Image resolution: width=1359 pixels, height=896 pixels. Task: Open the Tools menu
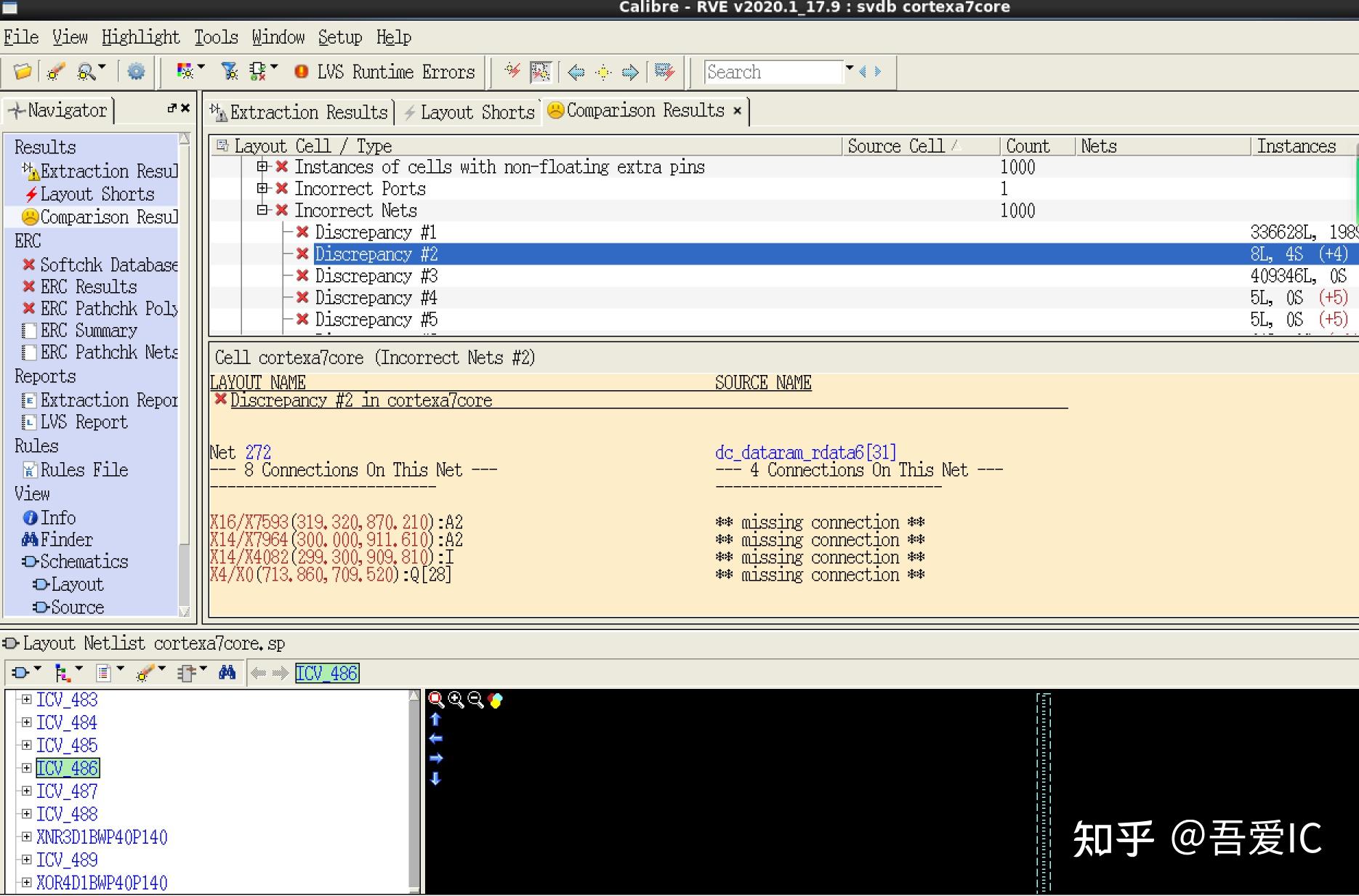[216, 37]
